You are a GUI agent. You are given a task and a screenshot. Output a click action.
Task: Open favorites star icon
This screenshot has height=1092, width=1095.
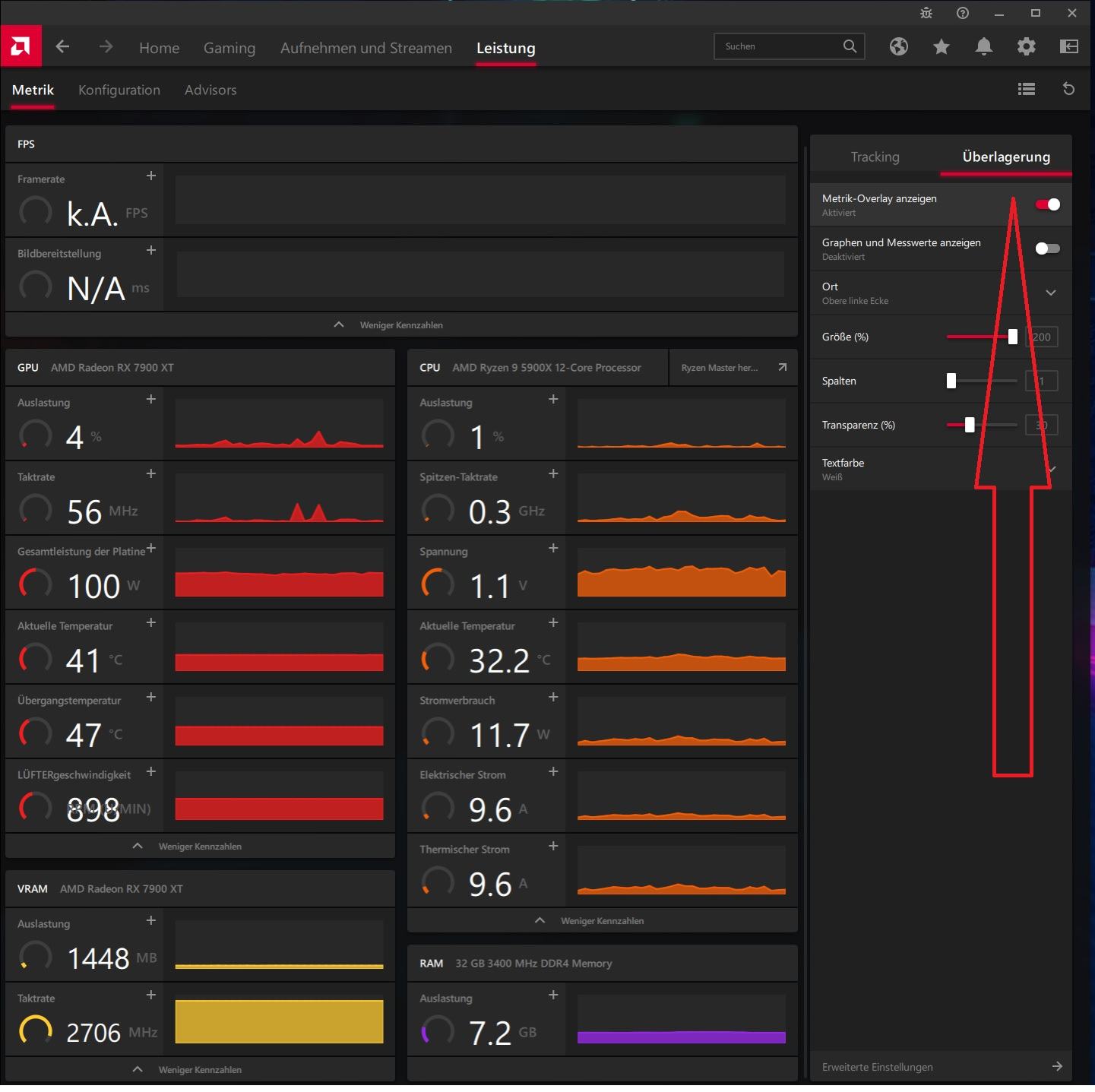[942, 47]
